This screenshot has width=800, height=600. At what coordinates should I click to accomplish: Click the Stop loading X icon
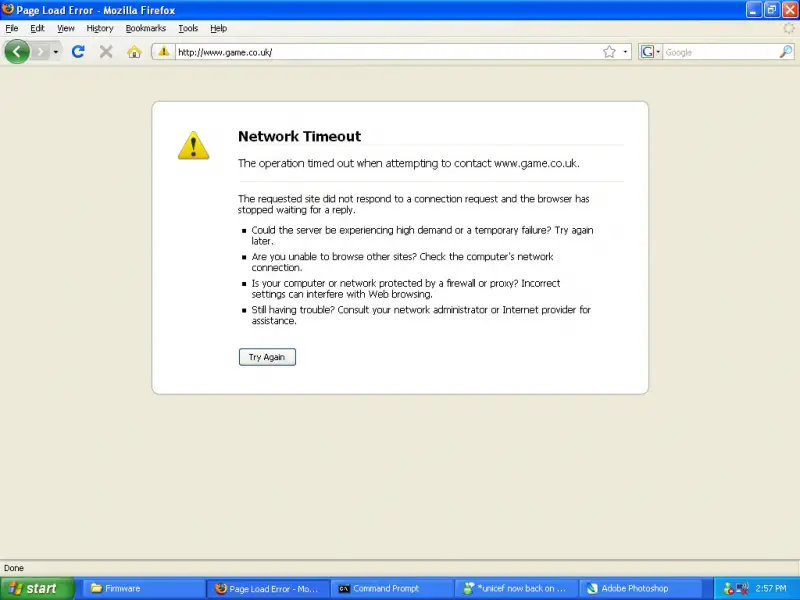coord(106,52)
